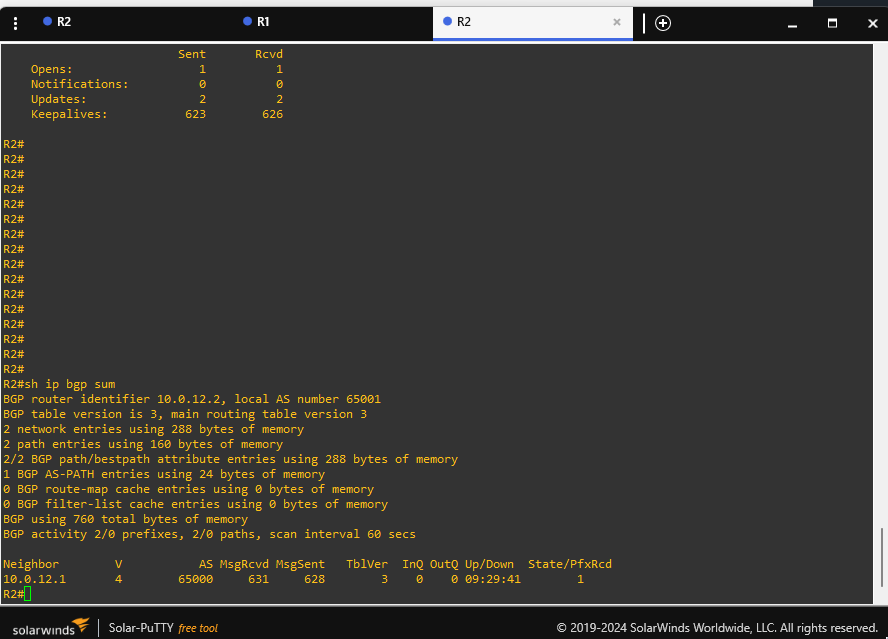Click the Keepalives row
888x639 pixels.
point(157,114)
